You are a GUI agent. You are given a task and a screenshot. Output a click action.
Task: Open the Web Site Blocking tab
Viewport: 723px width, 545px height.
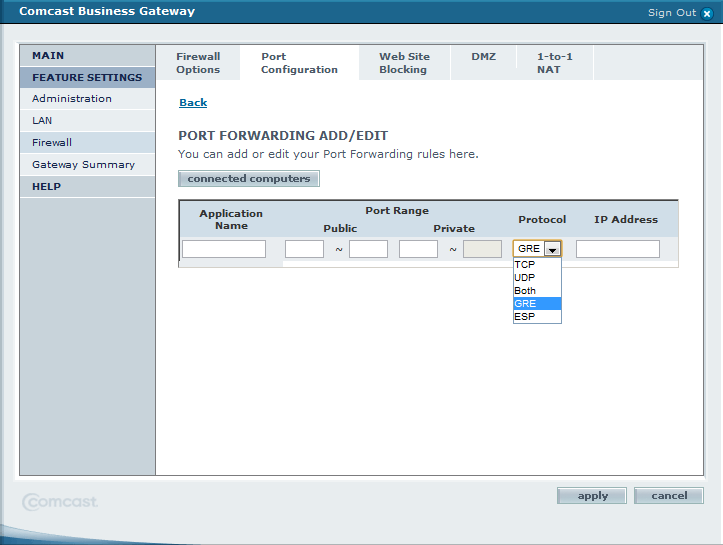[404, 63]
